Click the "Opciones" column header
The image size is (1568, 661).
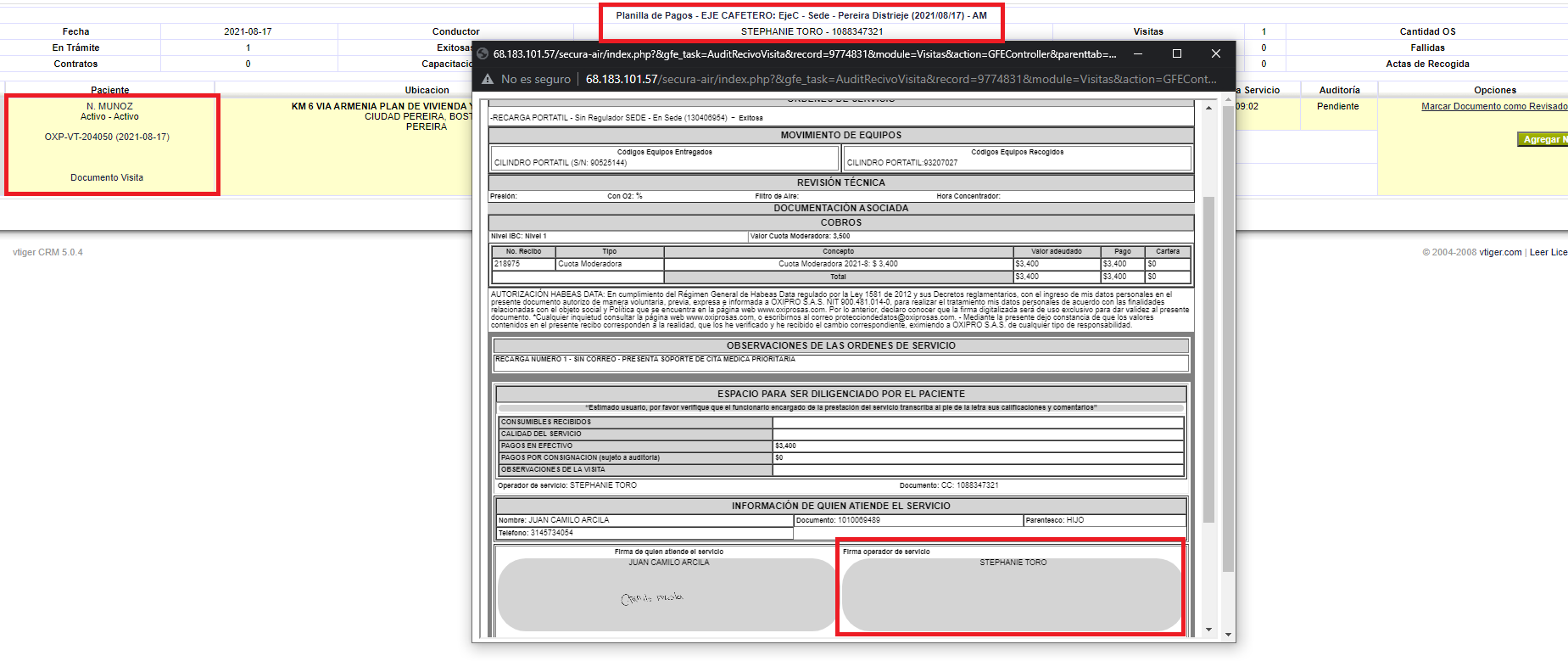[1495, 90]
